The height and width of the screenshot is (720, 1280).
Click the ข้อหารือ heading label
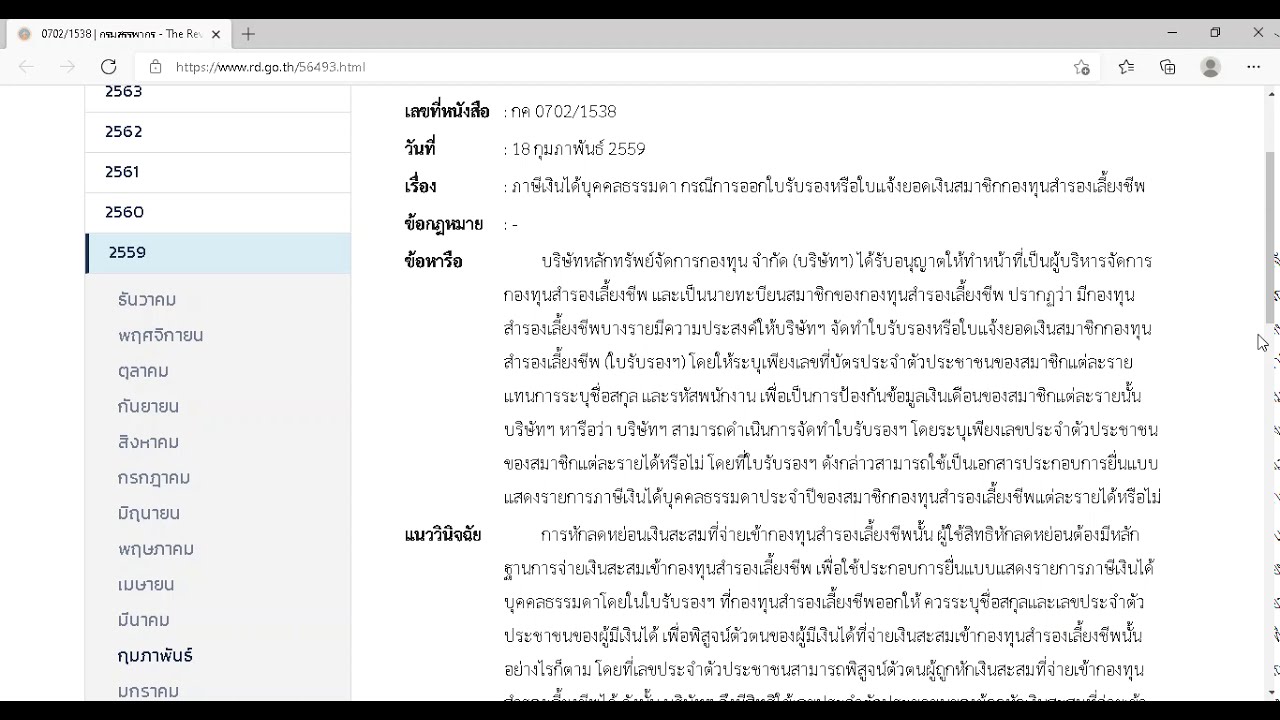(x=433, y=262)
